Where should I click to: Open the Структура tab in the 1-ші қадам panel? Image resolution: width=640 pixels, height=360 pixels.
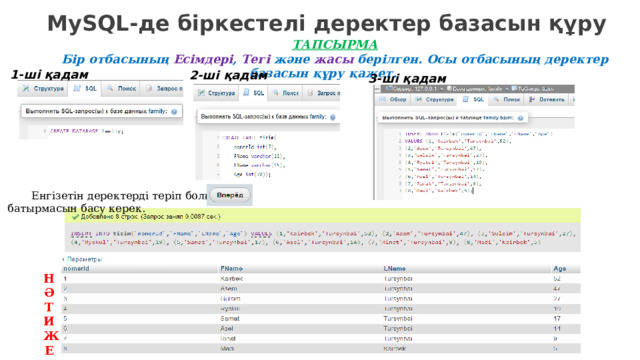point(43,89)
